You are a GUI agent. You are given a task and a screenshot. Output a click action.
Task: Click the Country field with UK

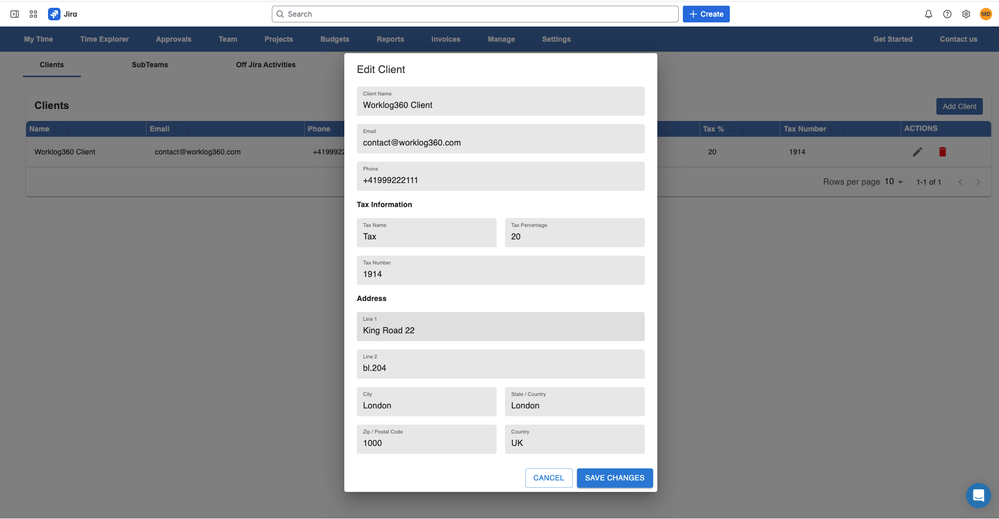[x=575, y=439]
